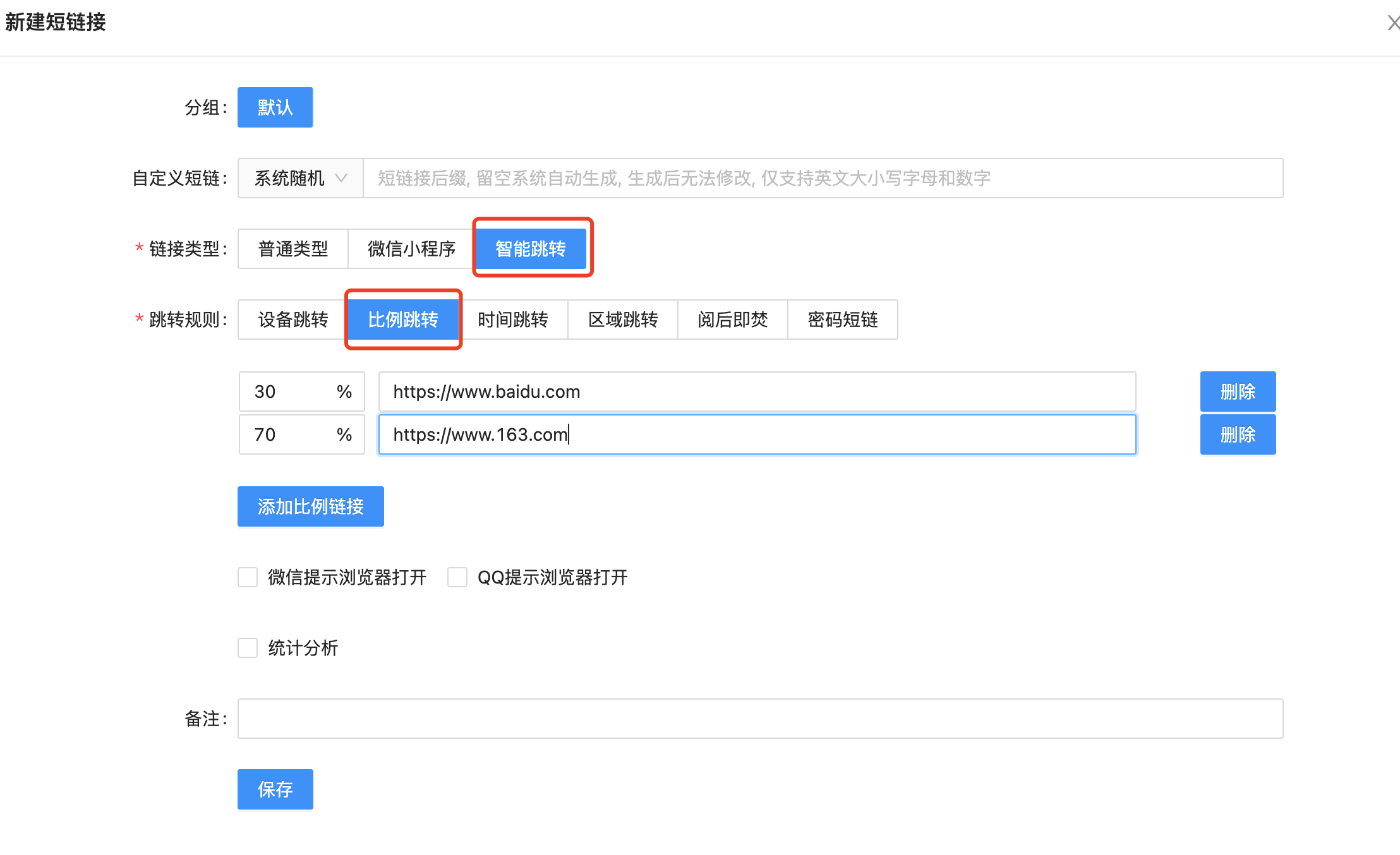This screenshot has width=1400, height=855.
Task: Choose the 密码短链 redirect rule
Action: tap(843, 320)
